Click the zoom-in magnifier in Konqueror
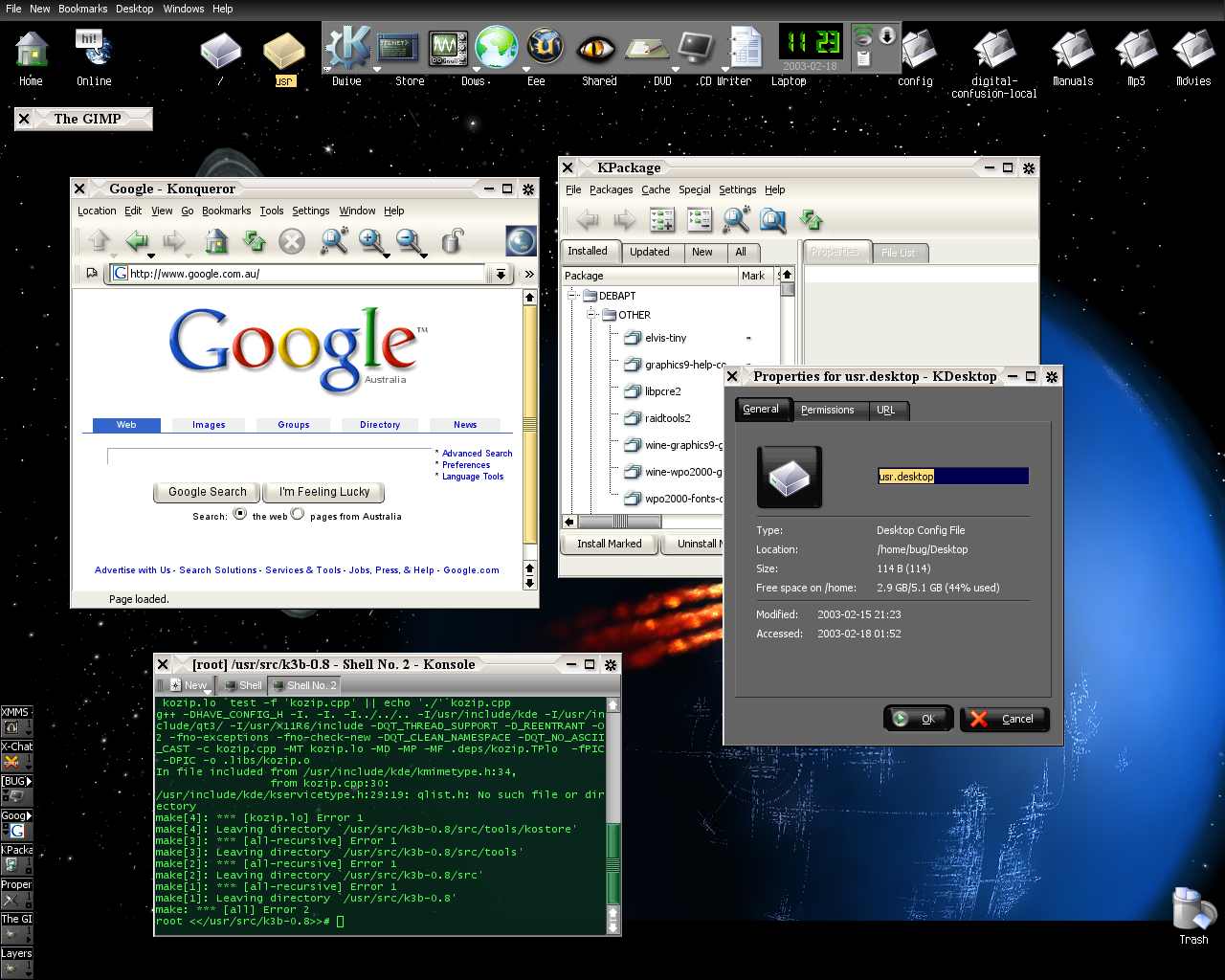Screen dimensions: 1225x980 point(371,241)
